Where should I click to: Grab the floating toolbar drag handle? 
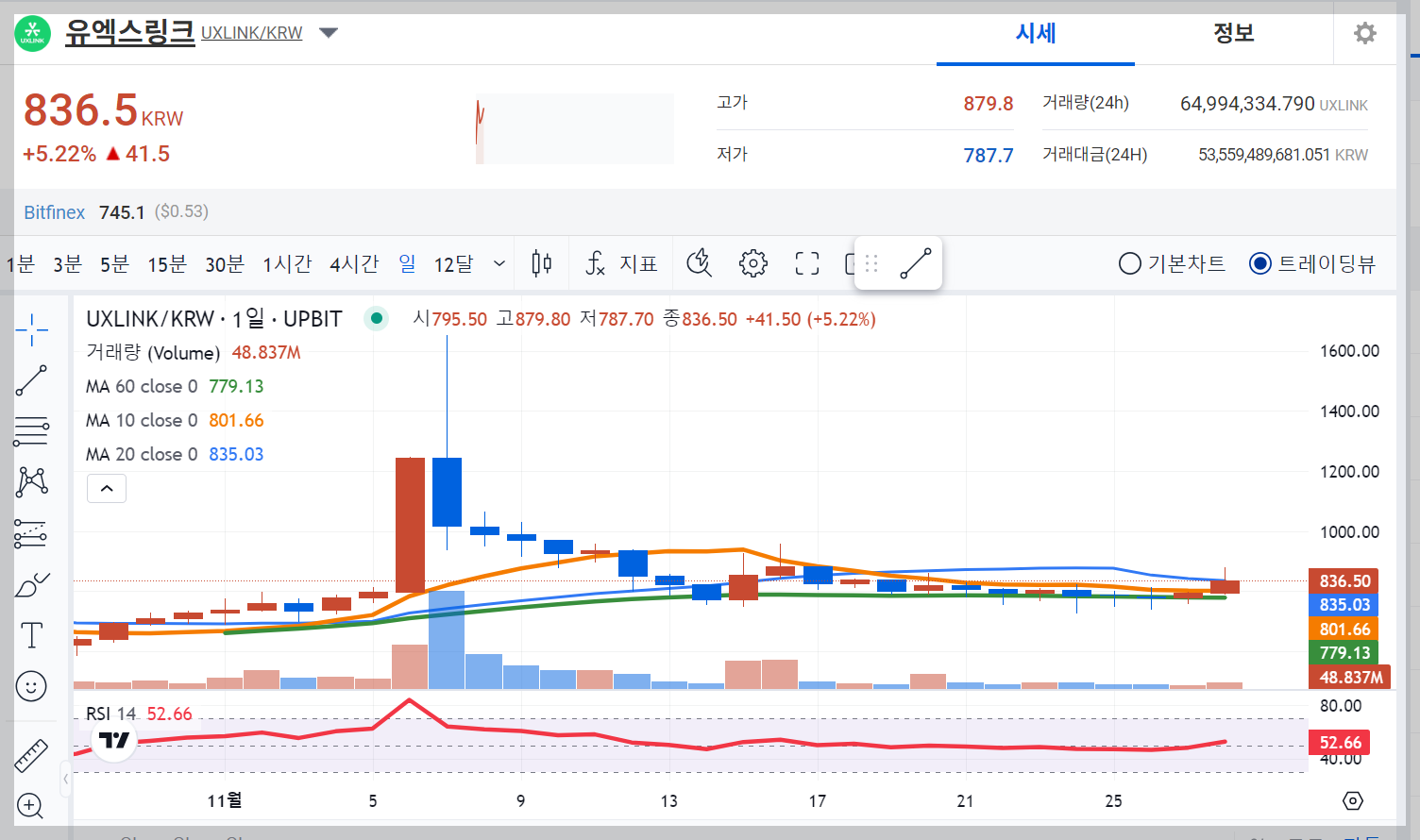pyautogui.click(x=871, y=263)
